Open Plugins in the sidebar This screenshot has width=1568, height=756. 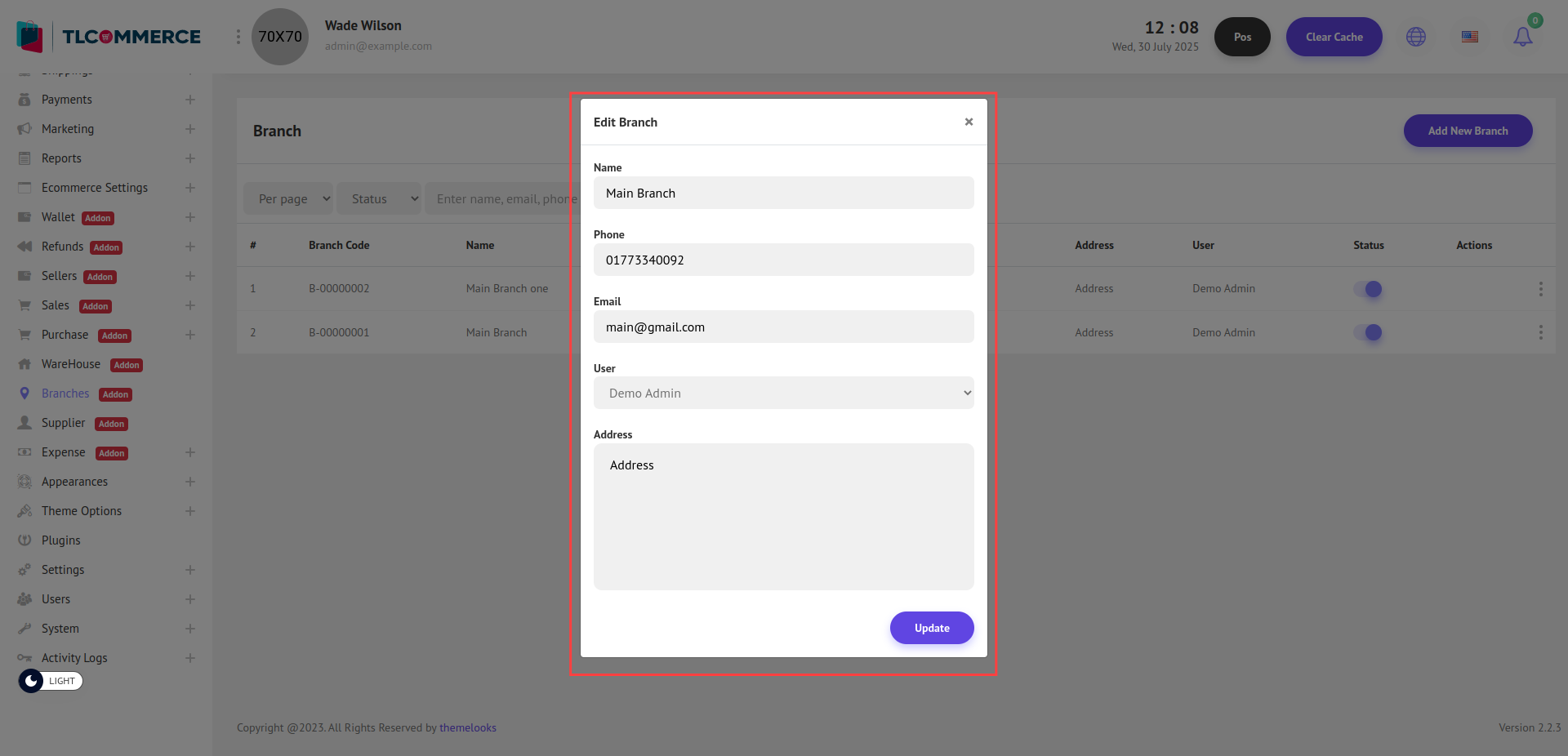[x=61, y=540]
